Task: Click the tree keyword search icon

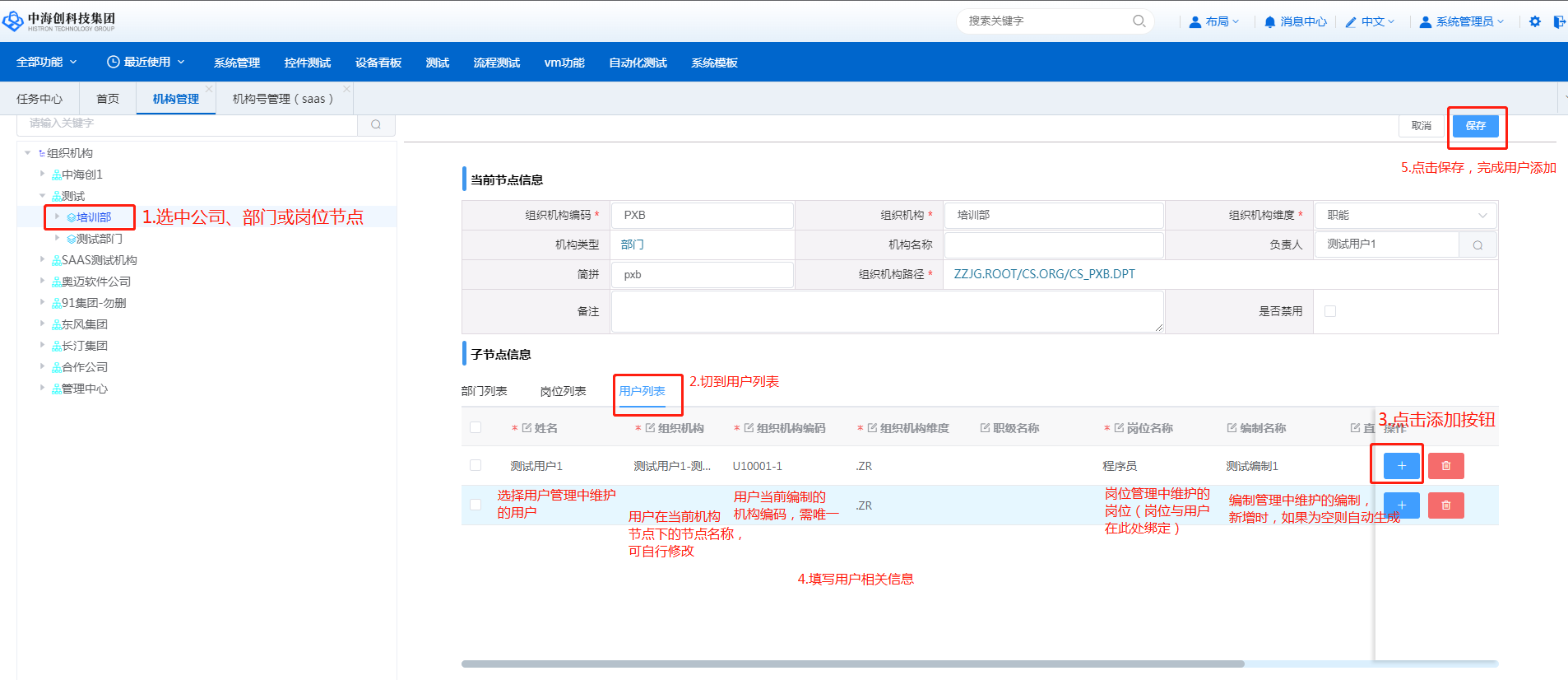Action: pos(376,124)
